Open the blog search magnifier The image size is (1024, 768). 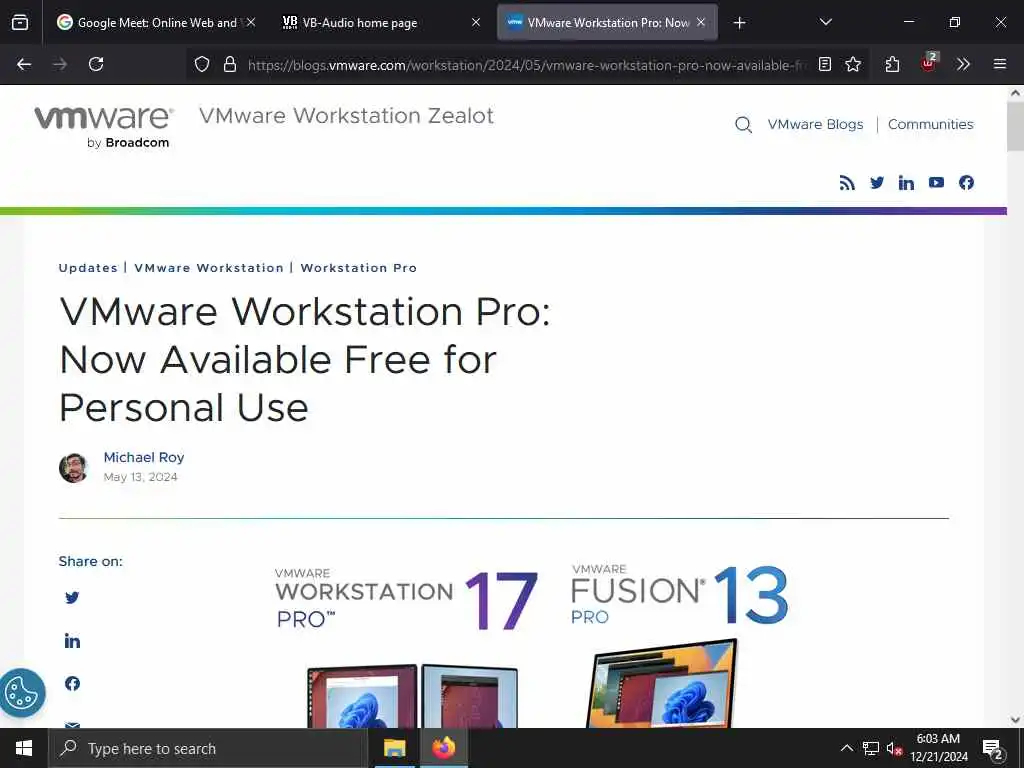click(x=743, y=125)
